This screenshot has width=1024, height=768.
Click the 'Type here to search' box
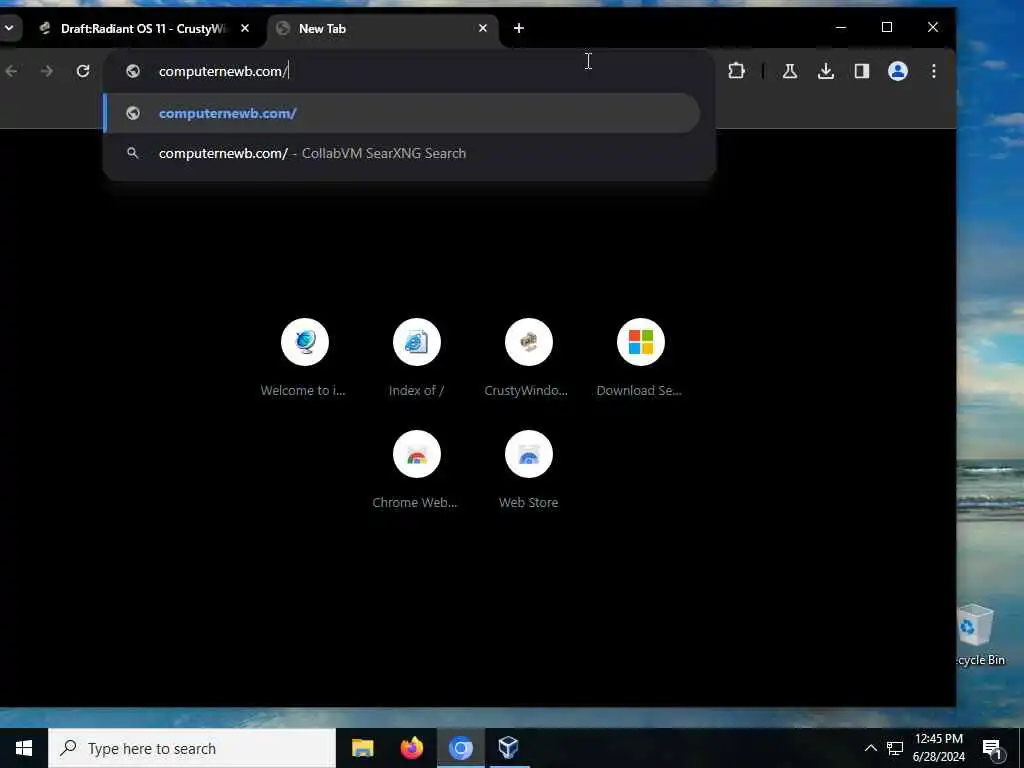coord(192,748)
